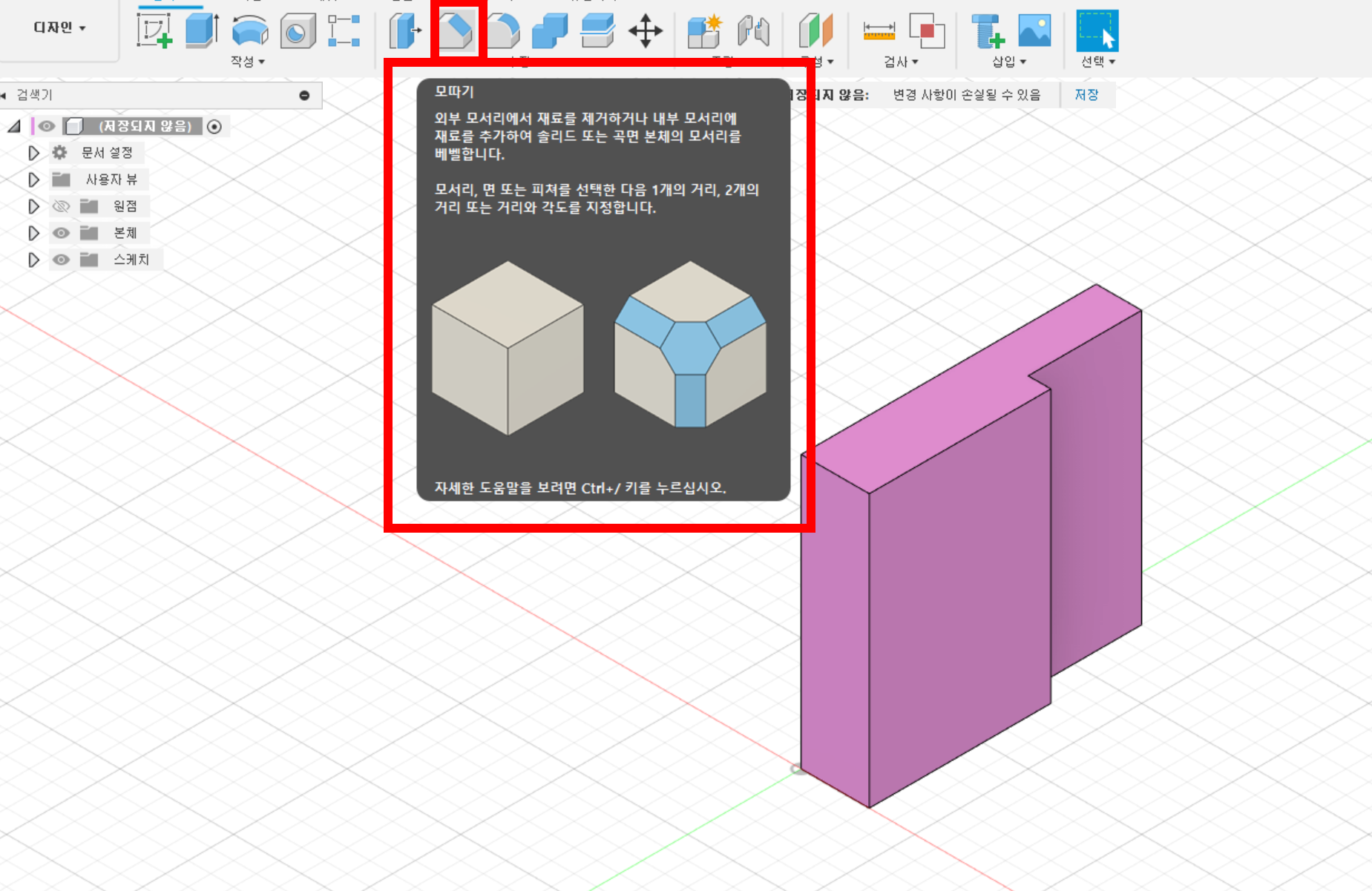Open the 삽입 dropdown menu

[1009, 62]
